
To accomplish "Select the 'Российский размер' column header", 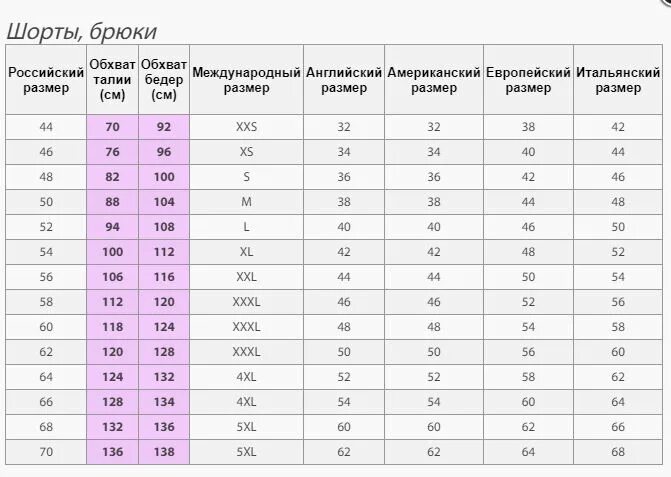I will coord(46,80).
